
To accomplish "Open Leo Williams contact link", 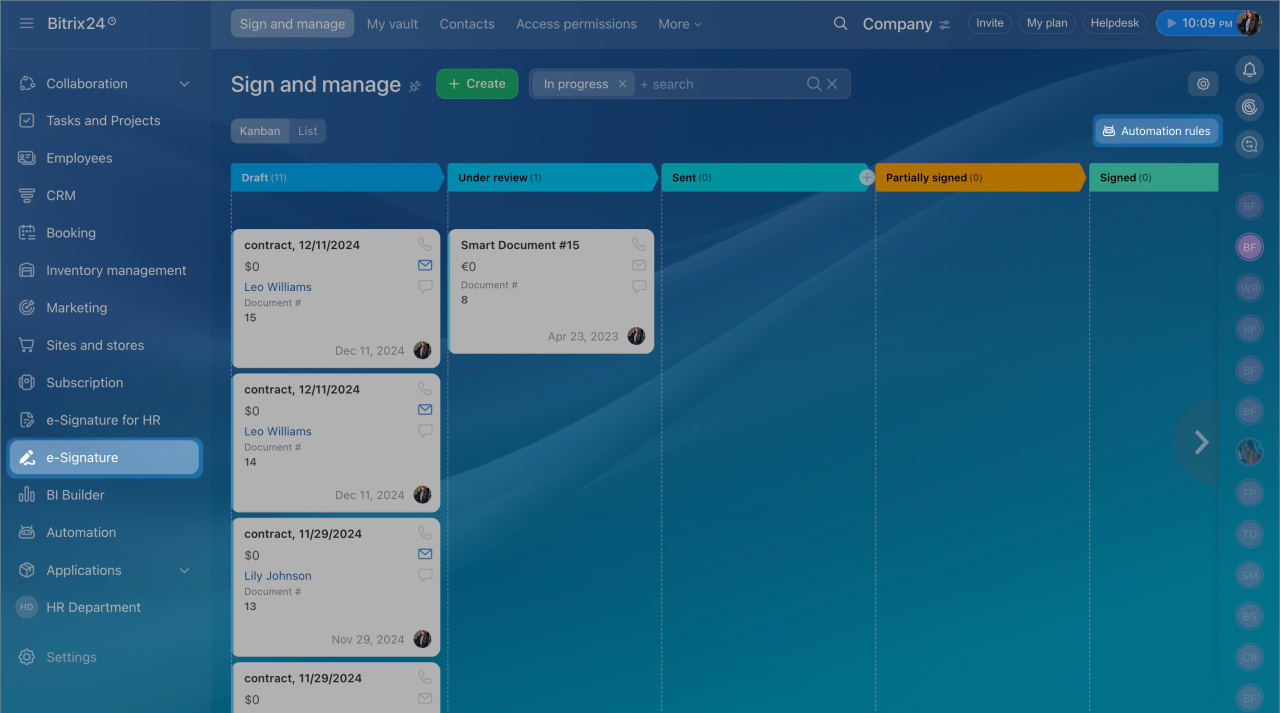I will coord(278,287).
